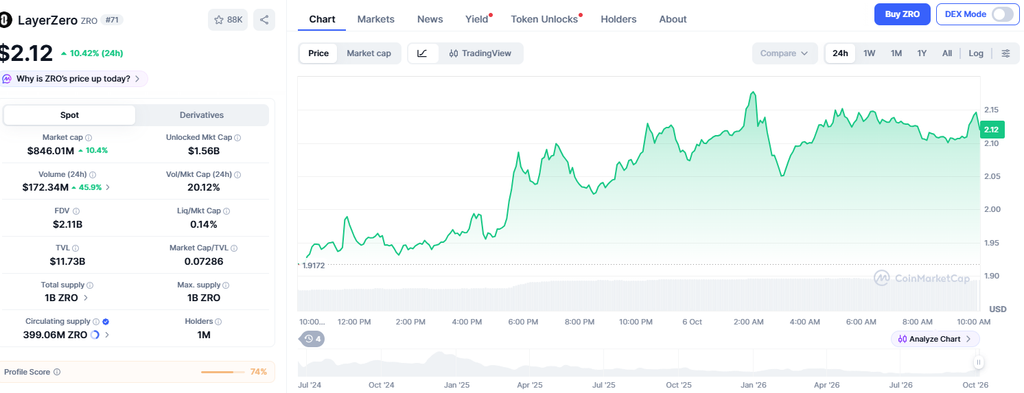Click the Profile Score info icon
The width and height of the screenshot is (1024, 393).
57,372
